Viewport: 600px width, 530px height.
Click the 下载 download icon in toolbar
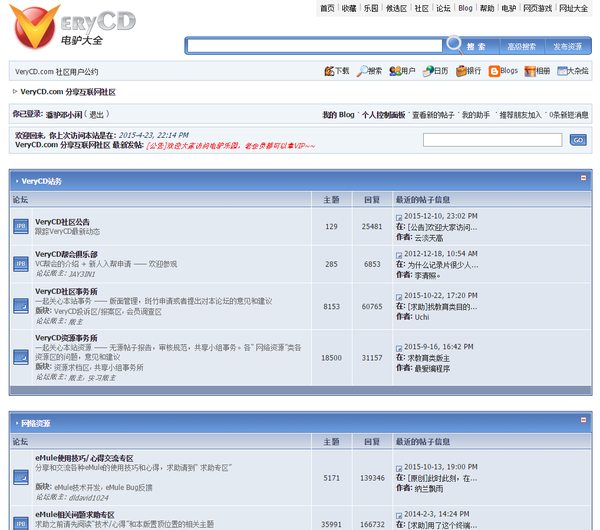(329, 71)
